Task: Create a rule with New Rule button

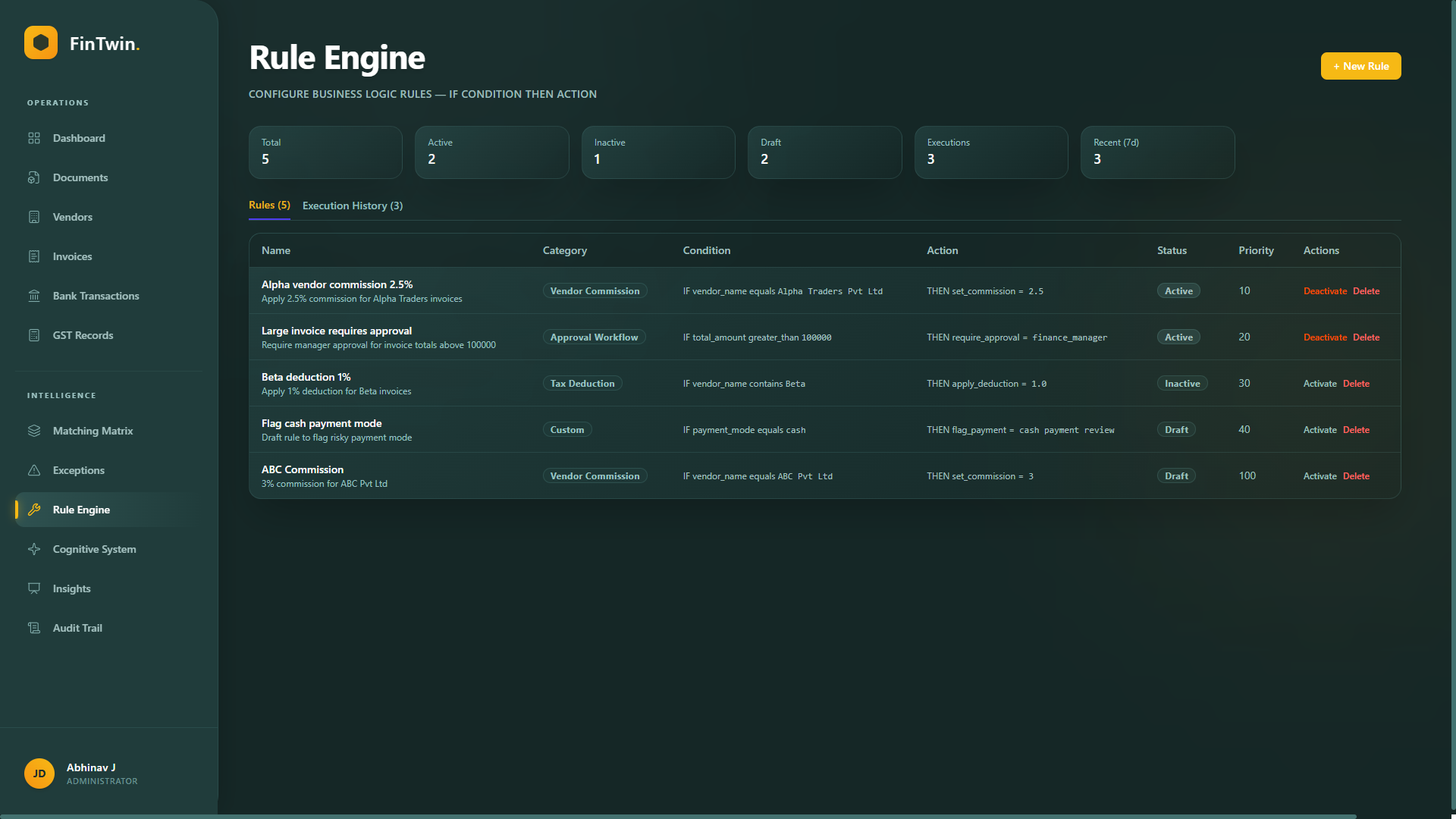Action: click(x=1360, y=66)
